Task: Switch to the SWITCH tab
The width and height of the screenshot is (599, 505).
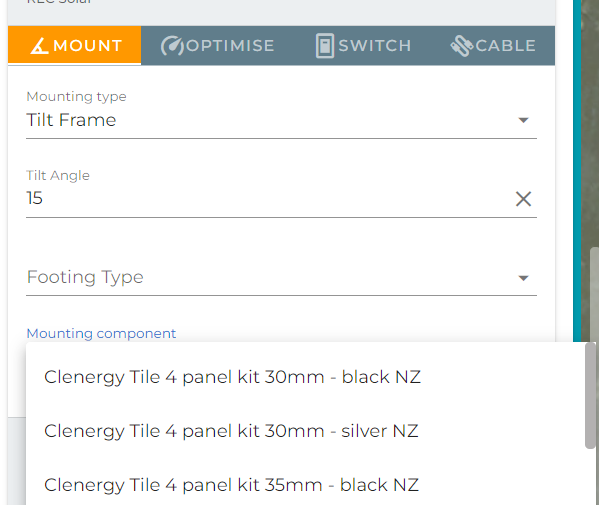Action: (x=364, y=46)
